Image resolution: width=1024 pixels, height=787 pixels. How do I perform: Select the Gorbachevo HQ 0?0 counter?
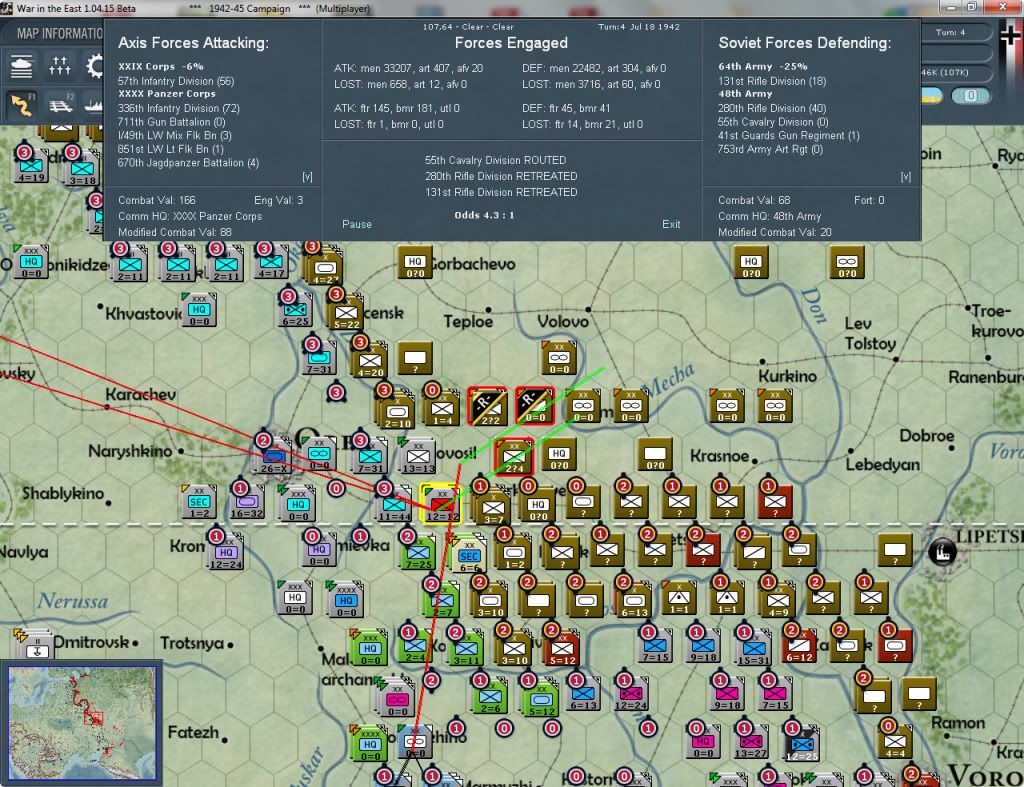coord(415,263)
